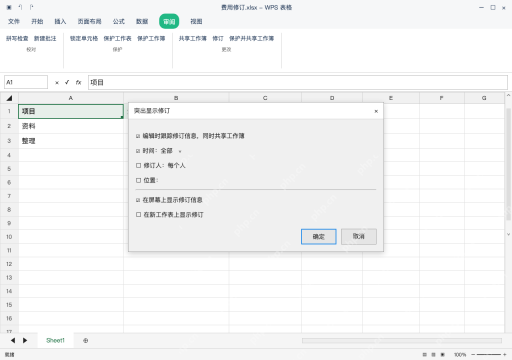Click 保护并共享工作簿 in the ribbon

point(251,38)
